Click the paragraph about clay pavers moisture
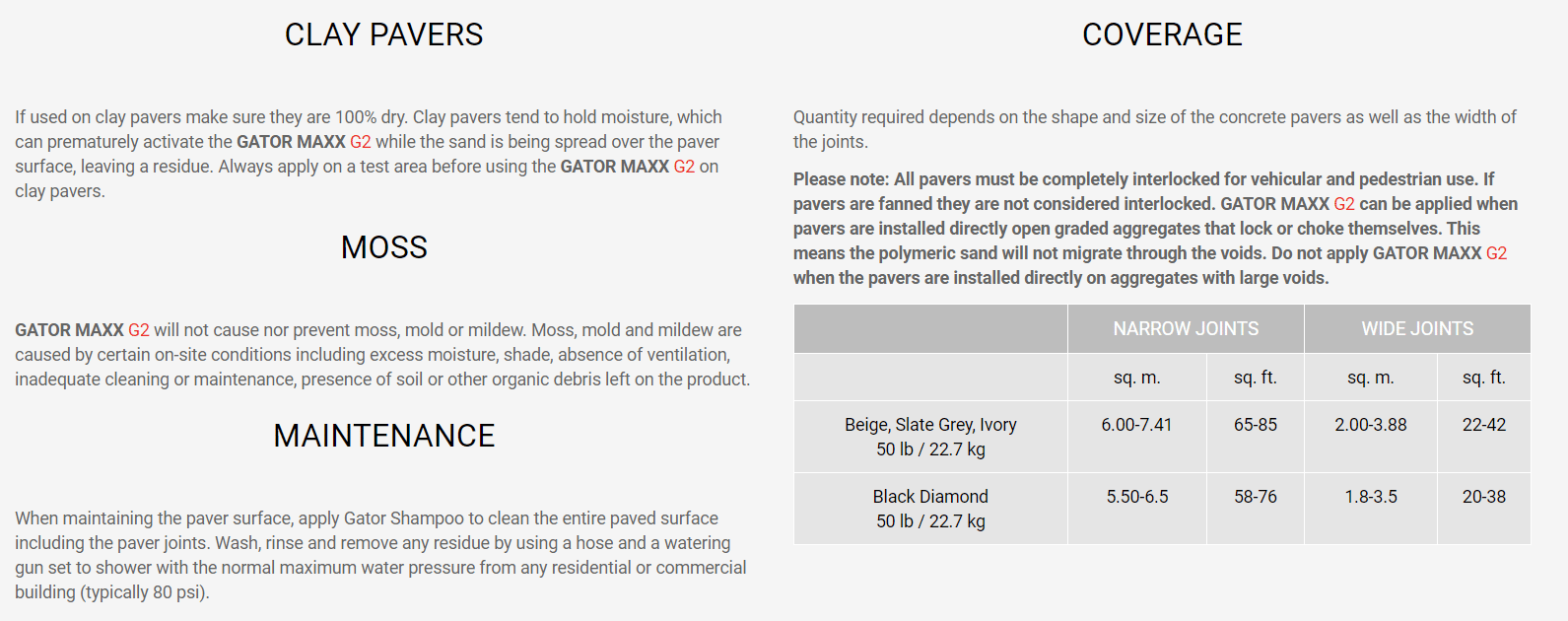This screenshot has width=1568, height=621. click(x=370, y=154)
